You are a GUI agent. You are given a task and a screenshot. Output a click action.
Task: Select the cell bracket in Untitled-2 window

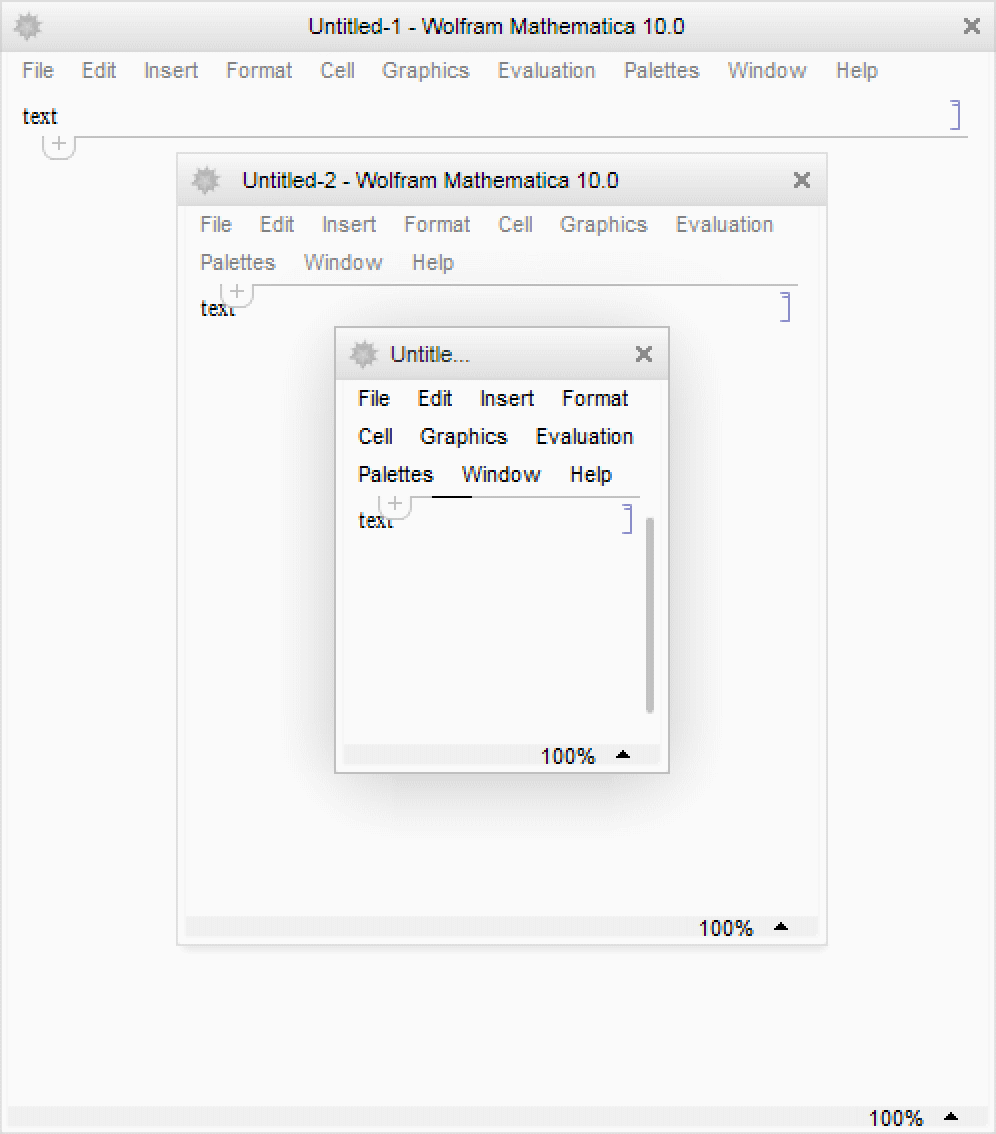(785, 307)
